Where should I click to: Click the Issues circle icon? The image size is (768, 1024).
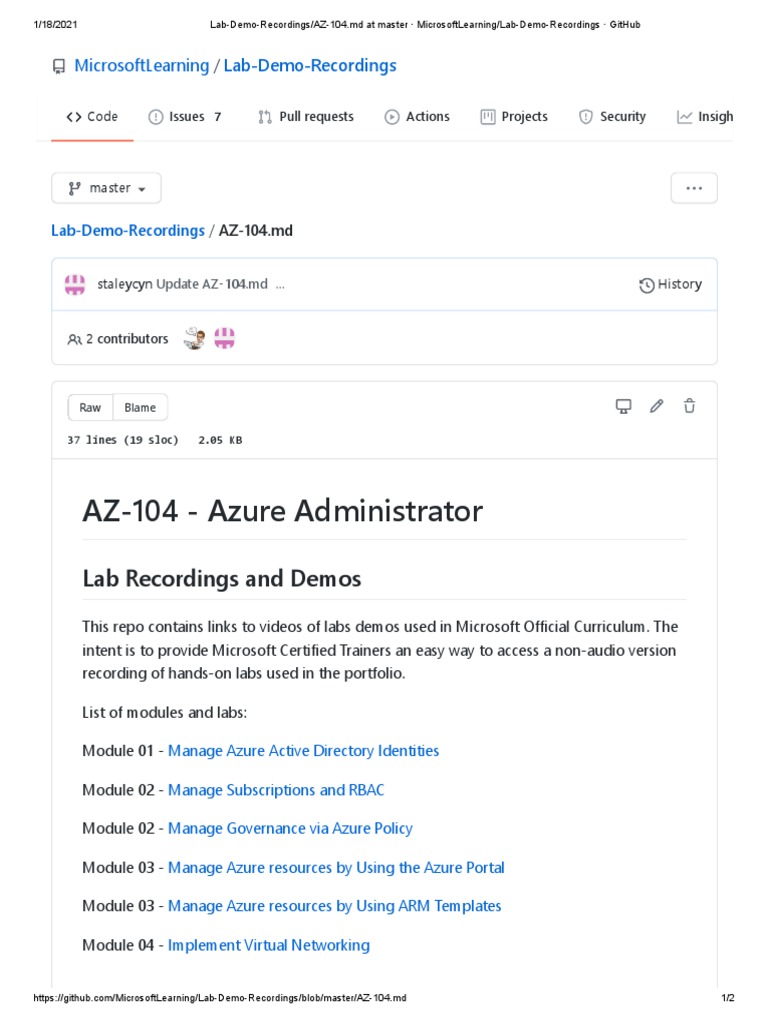(155, 117)
